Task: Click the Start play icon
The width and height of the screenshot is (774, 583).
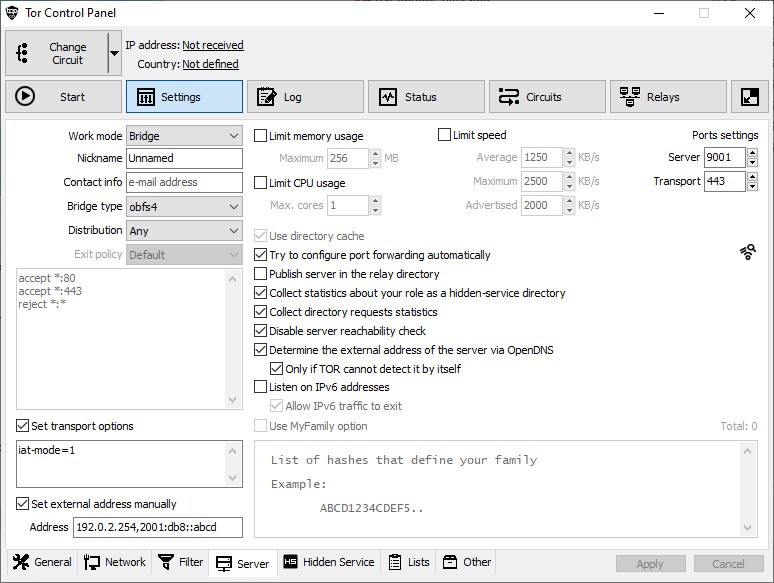Action: 25,96
